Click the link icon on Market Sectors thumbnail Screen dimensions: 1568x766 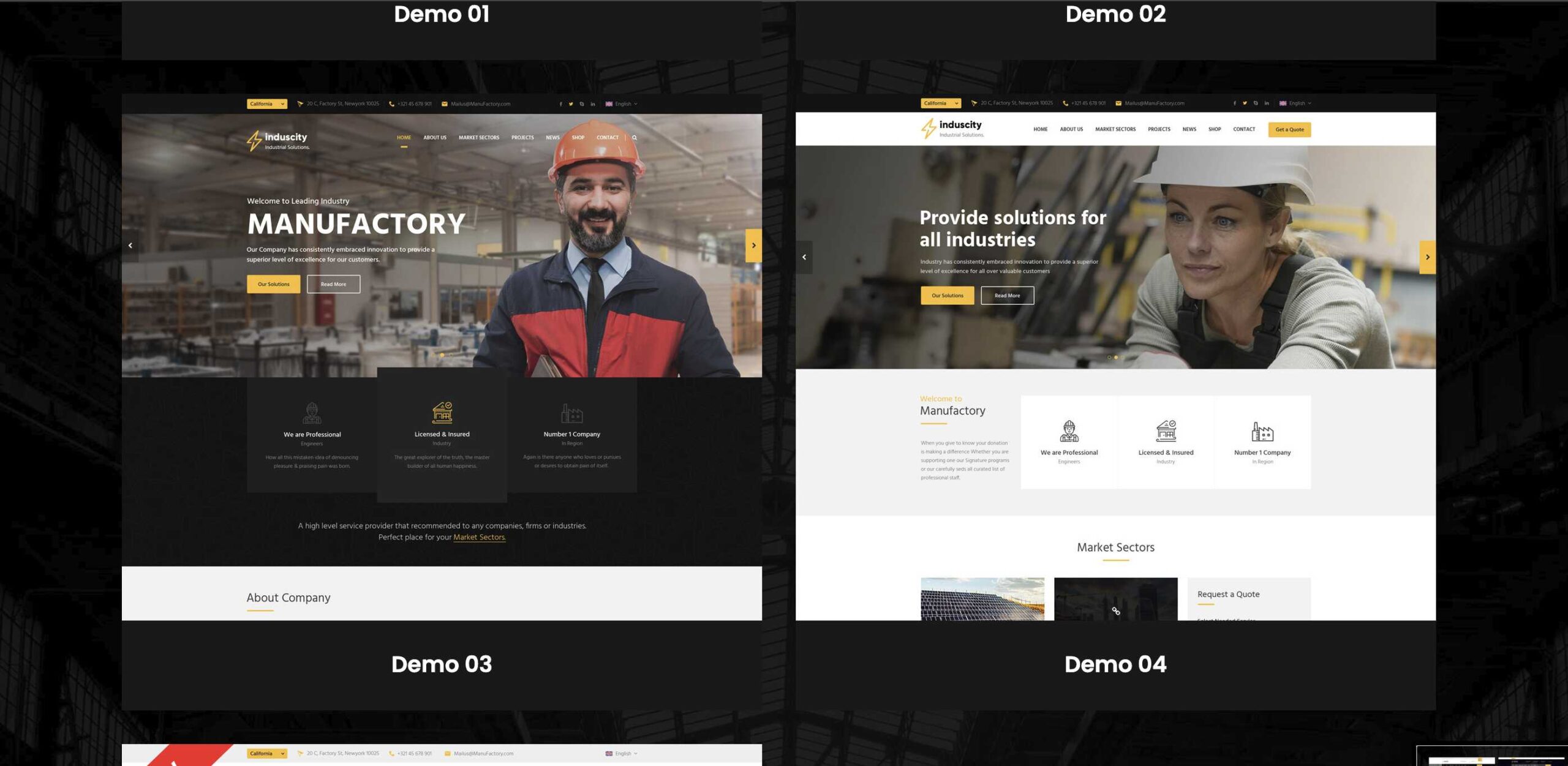pos(1116,611)
